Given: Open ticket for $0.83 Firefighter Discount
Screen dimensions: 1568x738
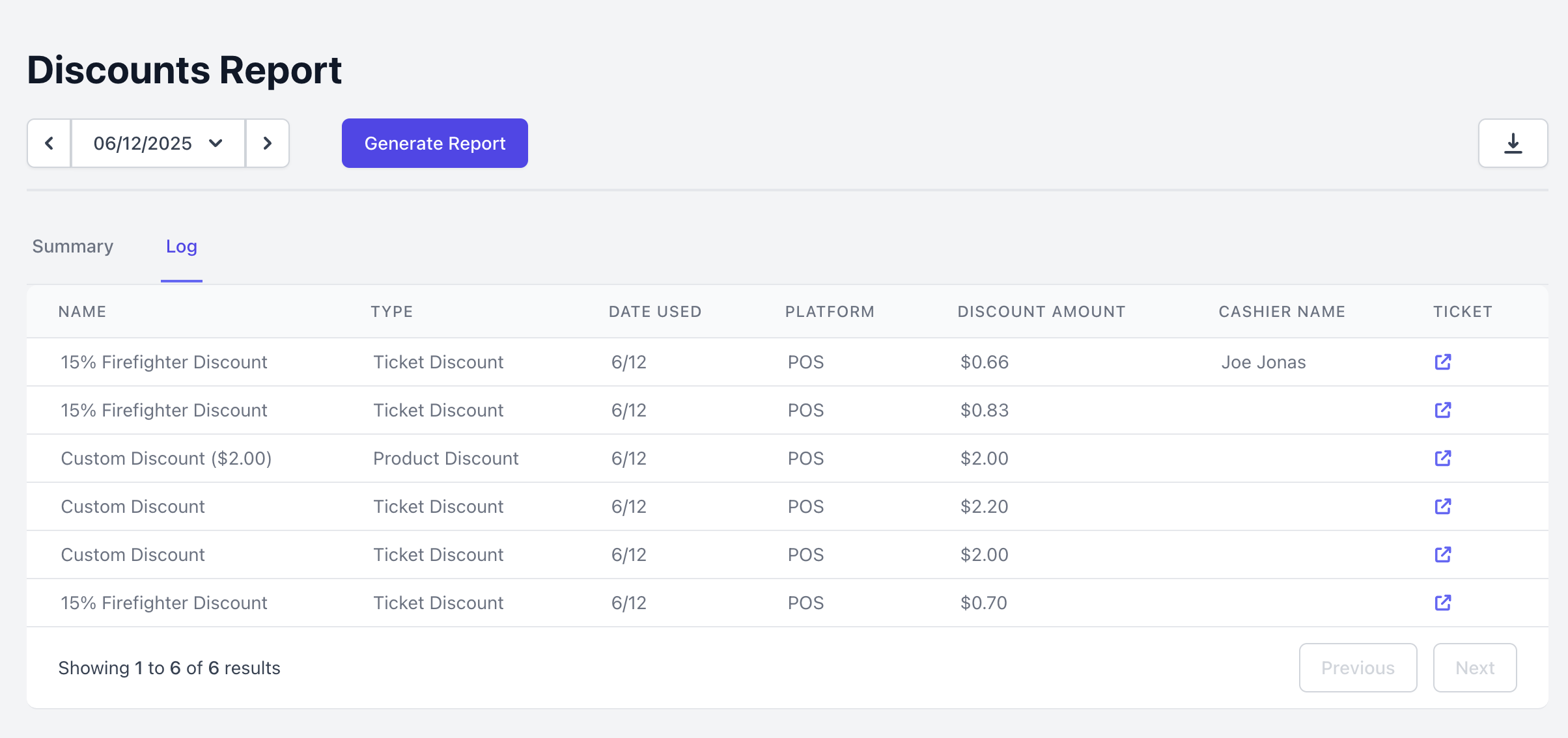Looking at the screenshot, I should coord(1443,410).
